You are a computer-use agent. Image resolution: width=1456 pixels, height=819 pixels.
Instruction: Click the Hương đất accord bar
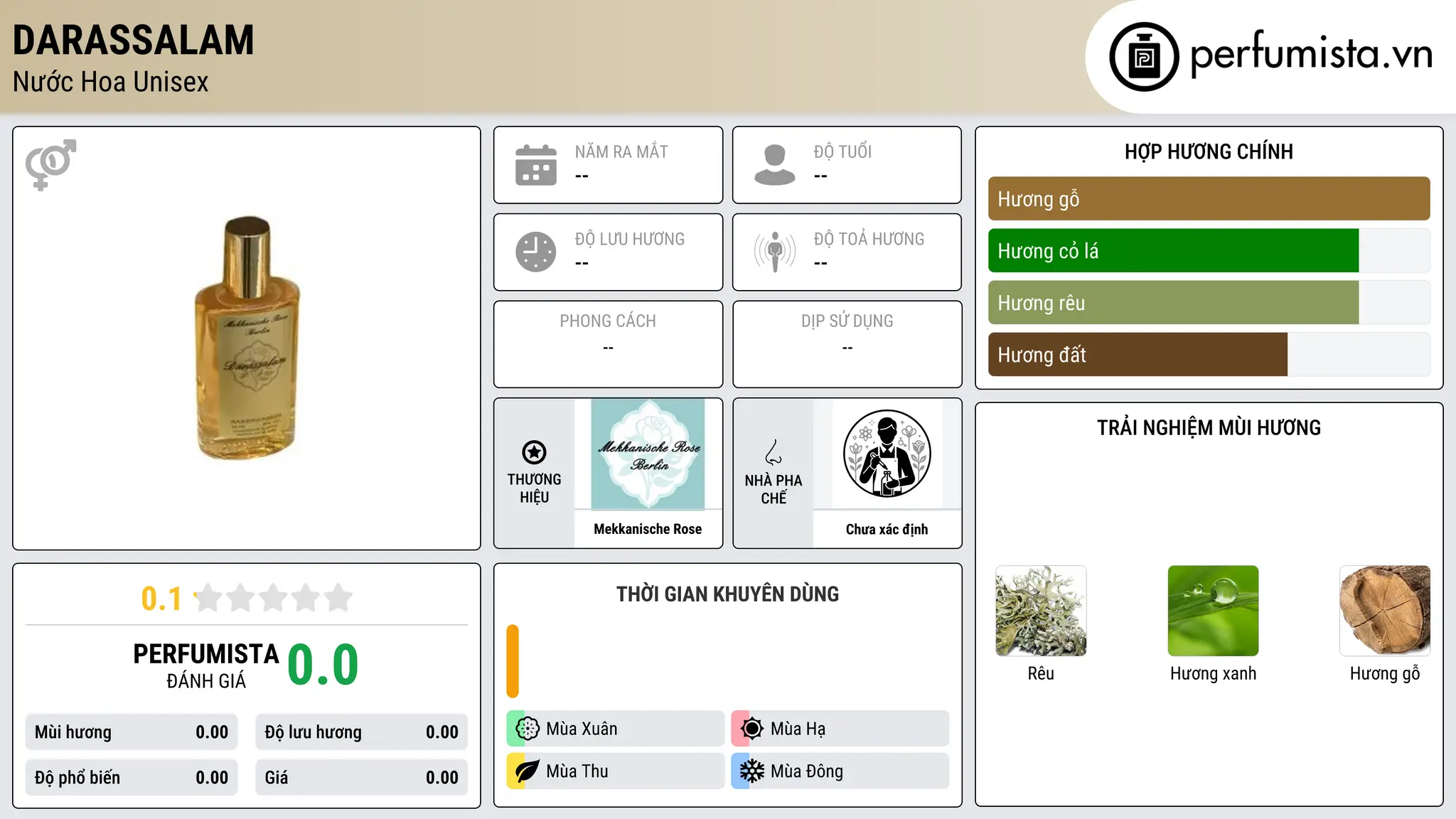tap(1209, 355)
